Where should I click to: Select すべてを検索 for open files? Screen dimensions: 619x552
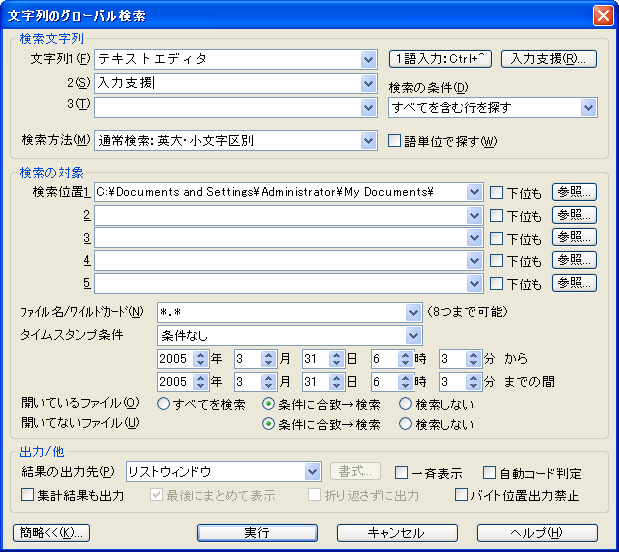(x=164, y=405)
